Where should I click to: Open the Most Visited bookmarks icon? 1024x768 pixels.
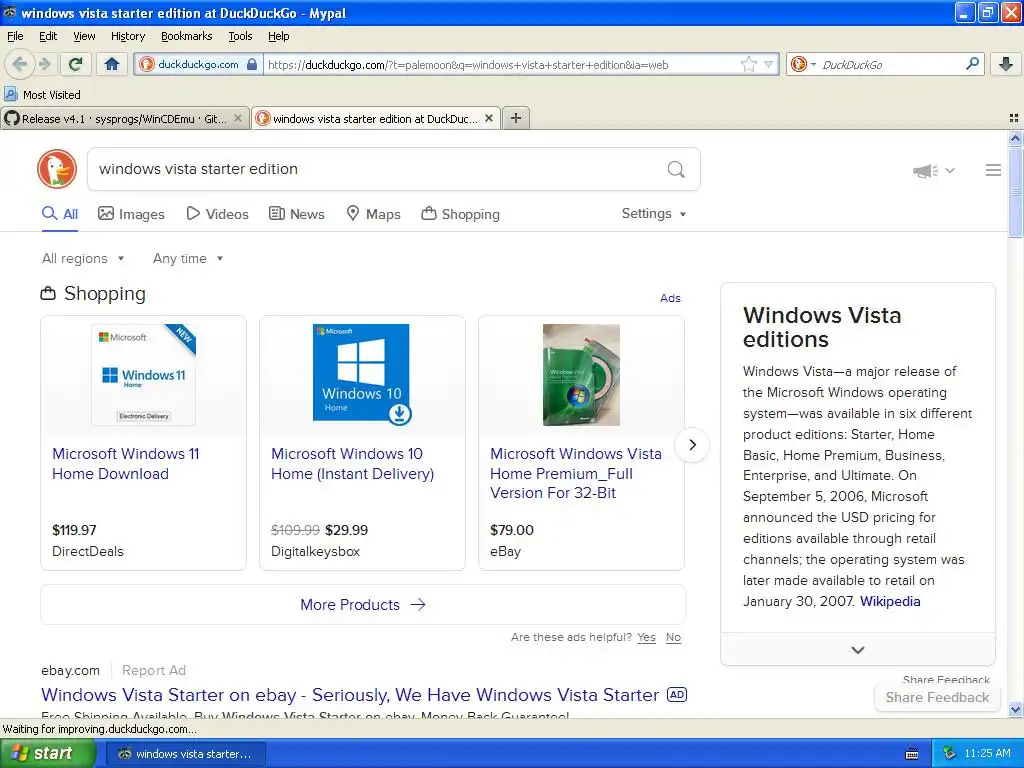click(10, 95)
